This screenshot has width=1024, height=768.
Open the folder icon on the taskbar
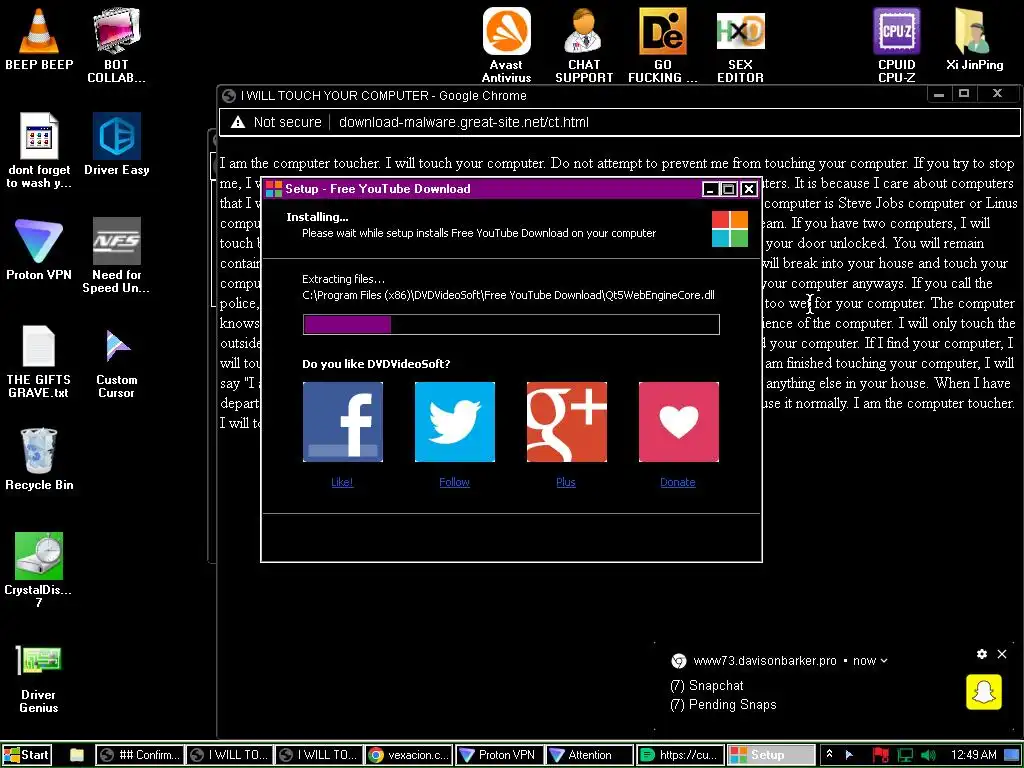76,755
